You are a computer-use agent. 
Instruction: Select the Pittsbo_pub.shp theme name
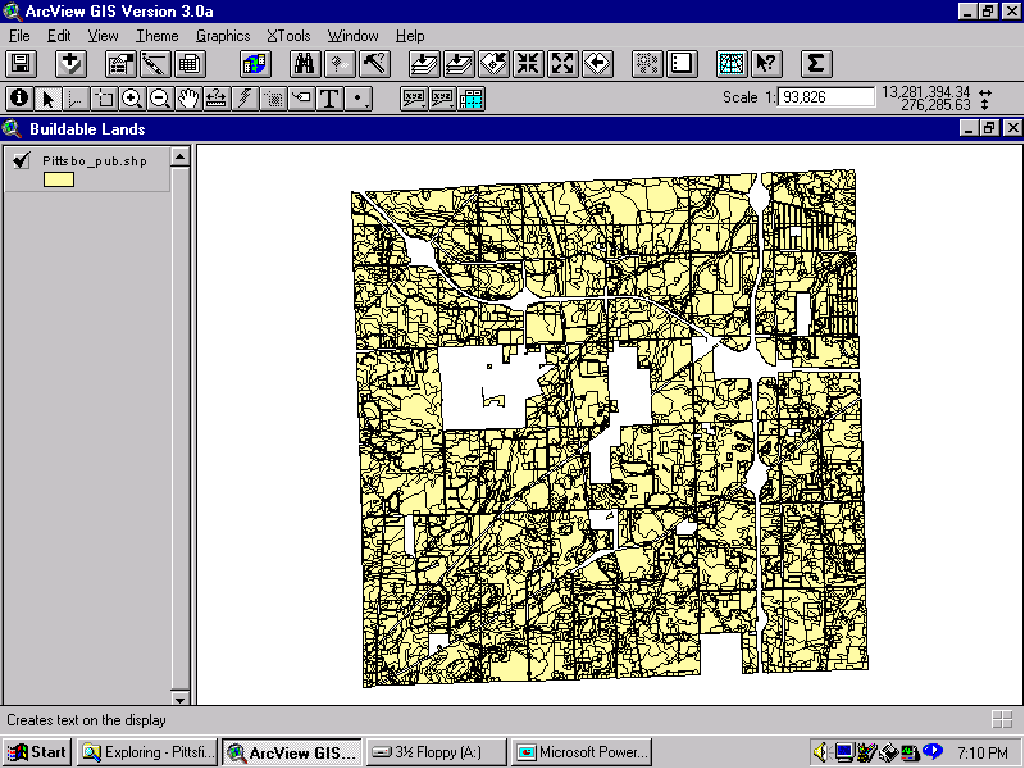[95, 161]
